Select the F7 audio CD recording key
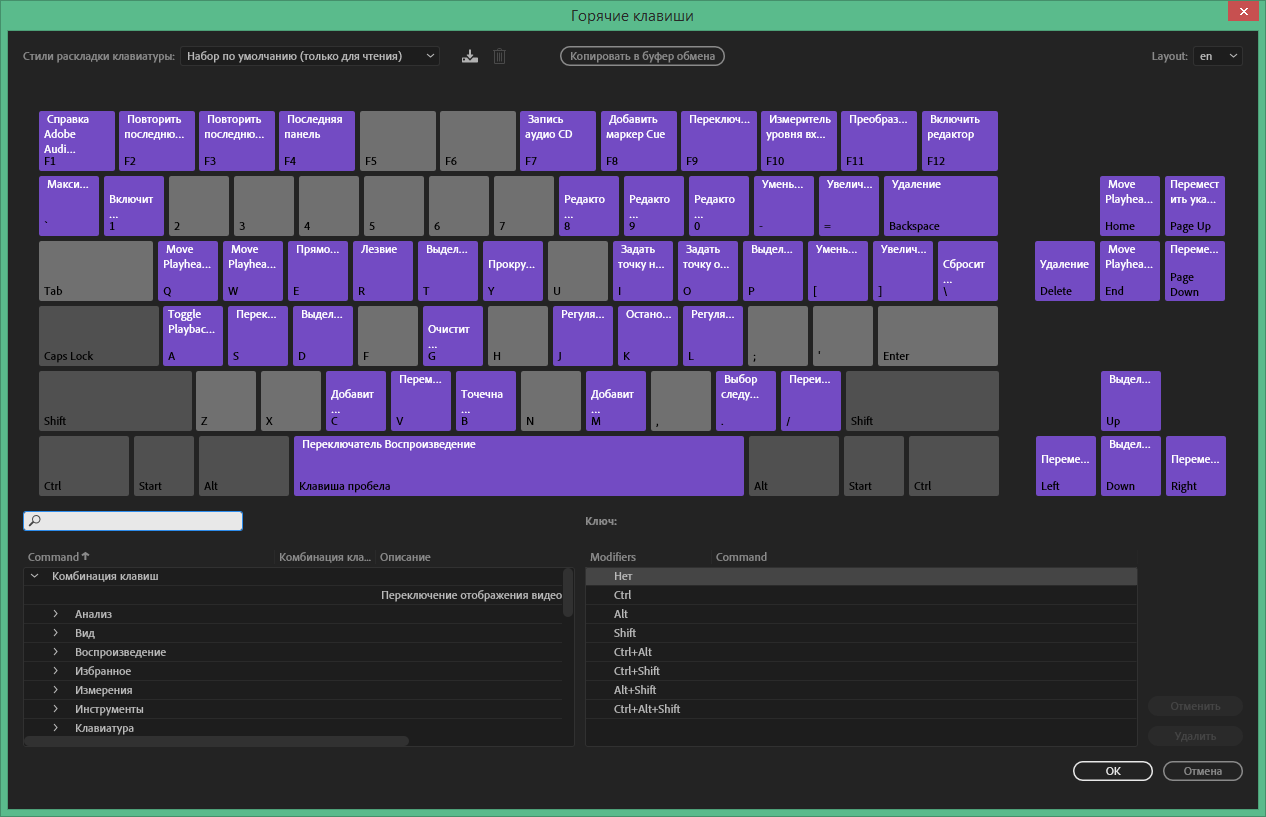 point(558,141)
